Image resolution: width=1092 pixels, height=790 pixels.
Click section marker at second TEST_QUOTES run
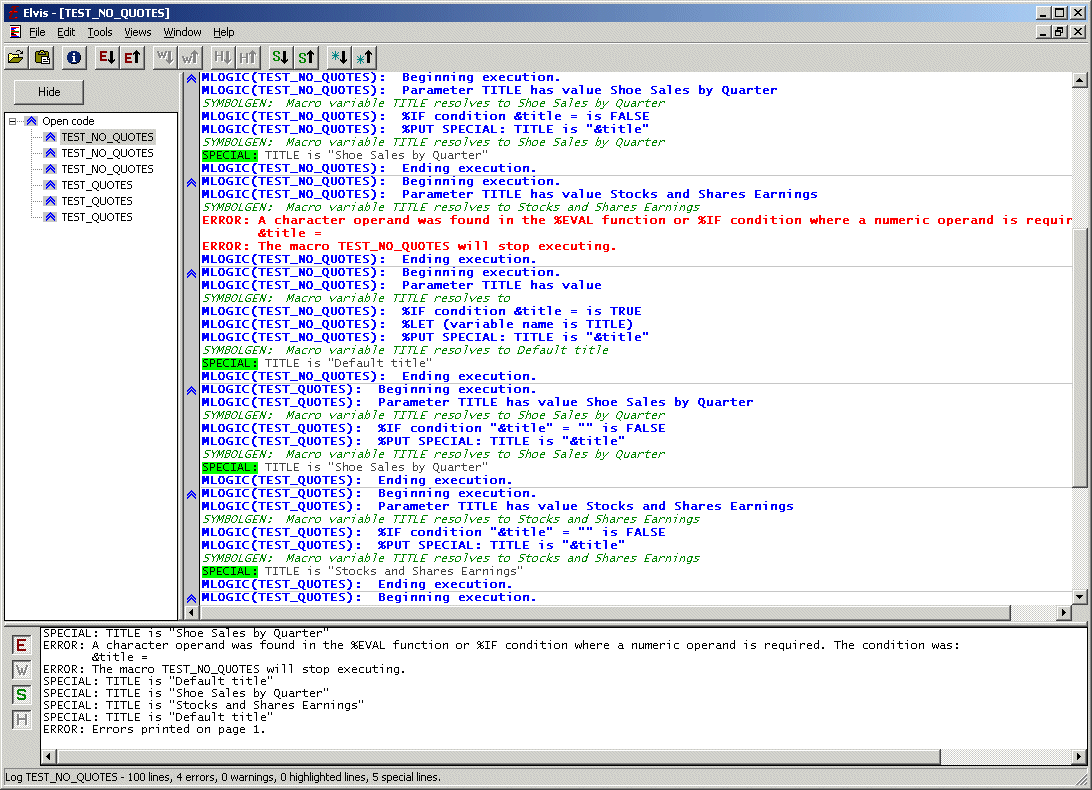[192, 495]
